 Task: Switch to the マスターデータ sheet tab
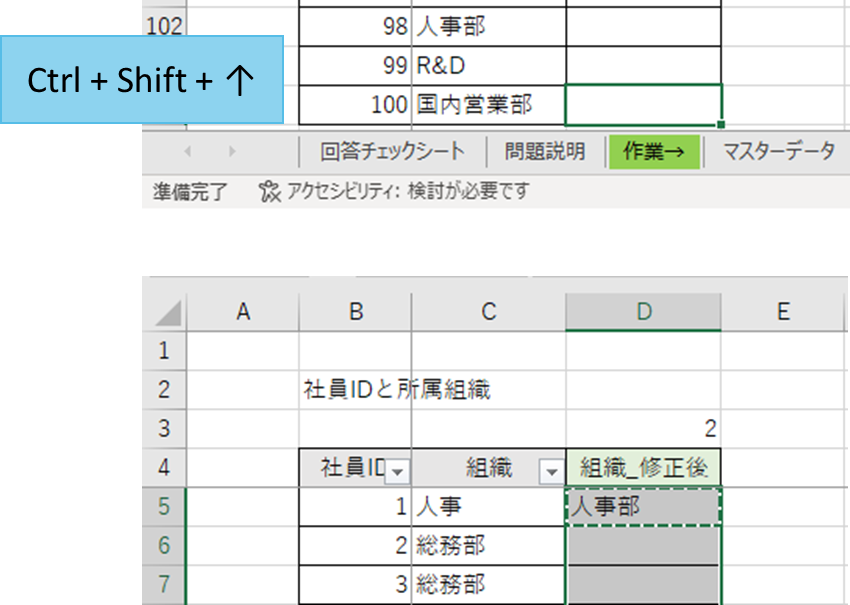[x=779, y=151]
